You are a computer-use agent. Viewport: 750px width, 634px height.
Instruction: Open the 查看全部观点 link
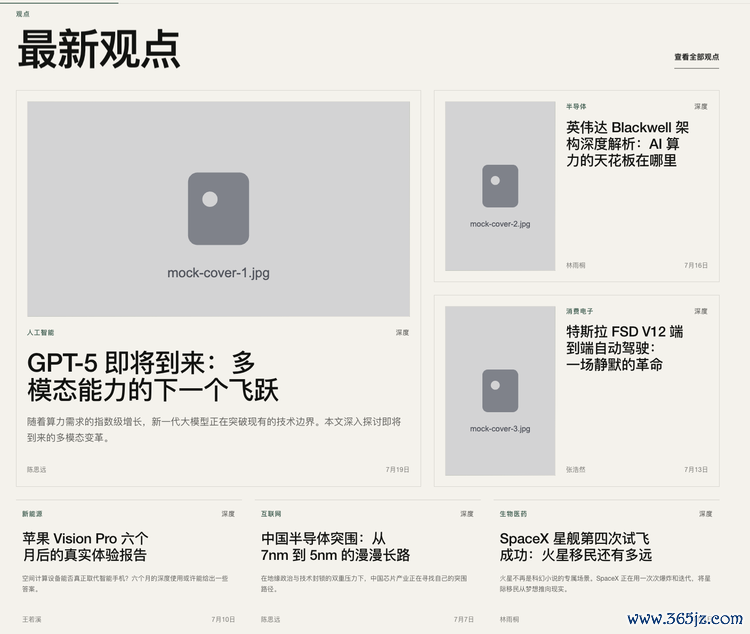pyautogui.click(x=696, y=57)
